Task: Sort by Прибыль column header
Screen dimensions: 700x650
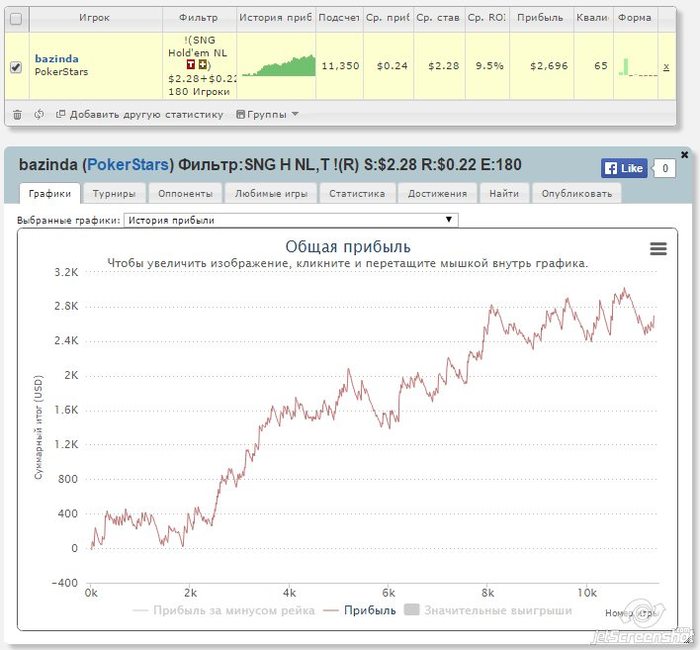Action: click(541, 18)
